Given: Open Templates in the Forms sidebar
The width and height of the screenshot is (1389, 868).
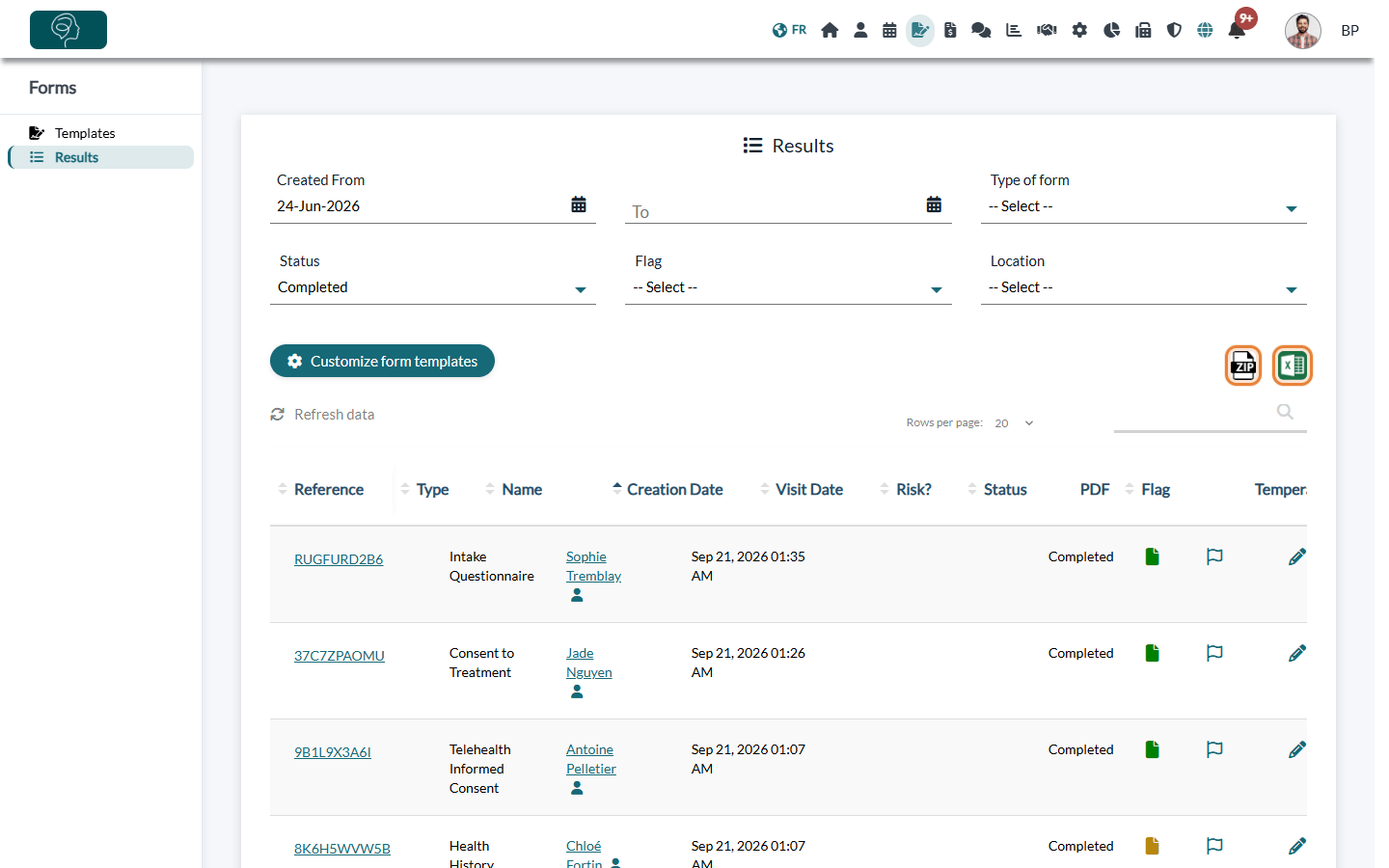Looking at the screenshot, I should (85, 133).
